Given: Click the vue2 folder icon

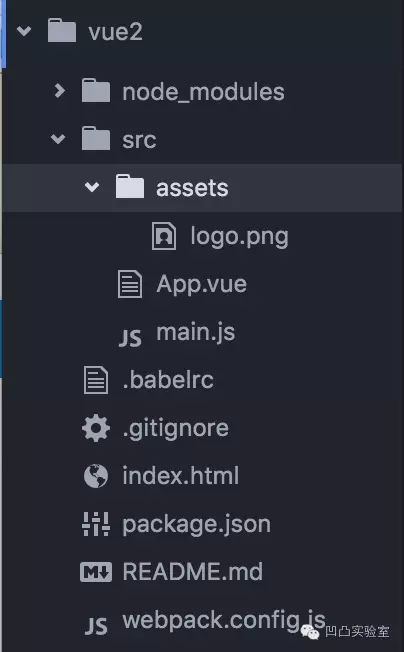Looking at the screenshot, I should coord(62,30).
